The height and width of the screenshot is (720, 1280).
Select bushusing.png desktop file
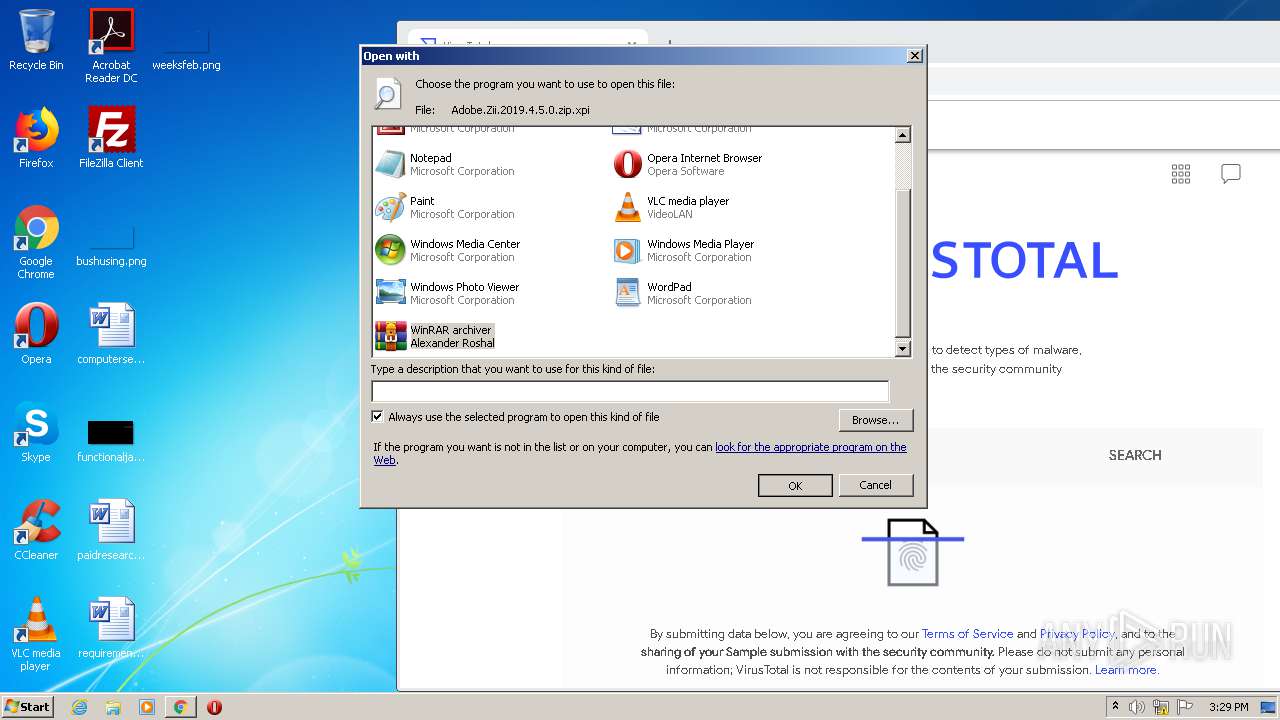tap(111, 246)
